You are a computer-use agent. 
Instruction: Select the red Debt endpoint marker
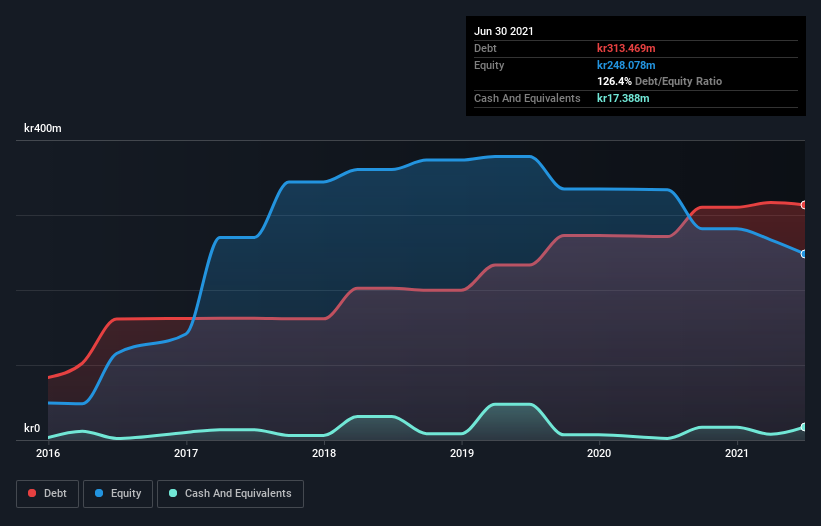pyautogui.click(x=804, y=205)
